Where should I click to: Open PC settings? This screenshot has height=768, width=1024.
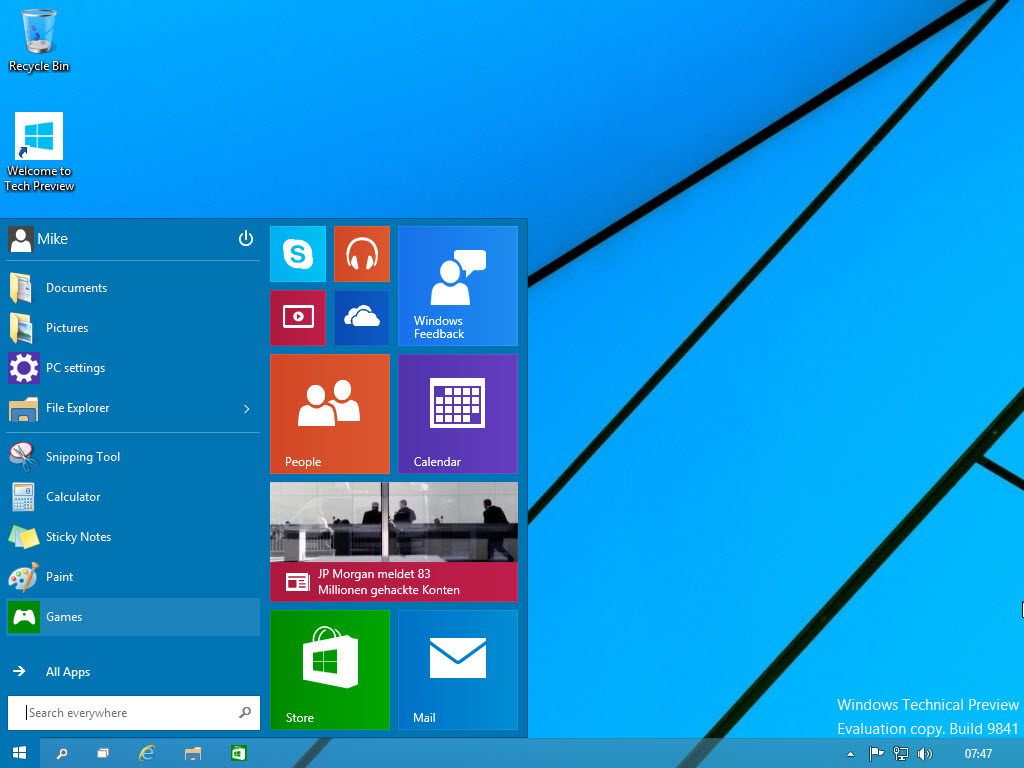[133, 368]
